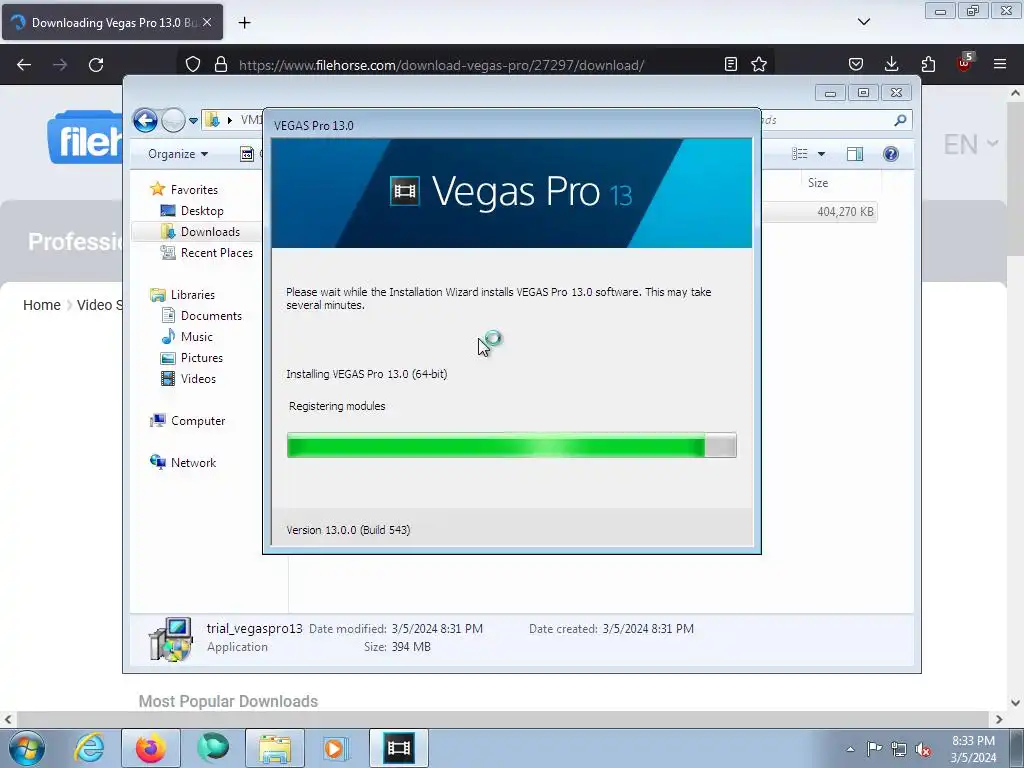Click the Size column header

[818, 183]
